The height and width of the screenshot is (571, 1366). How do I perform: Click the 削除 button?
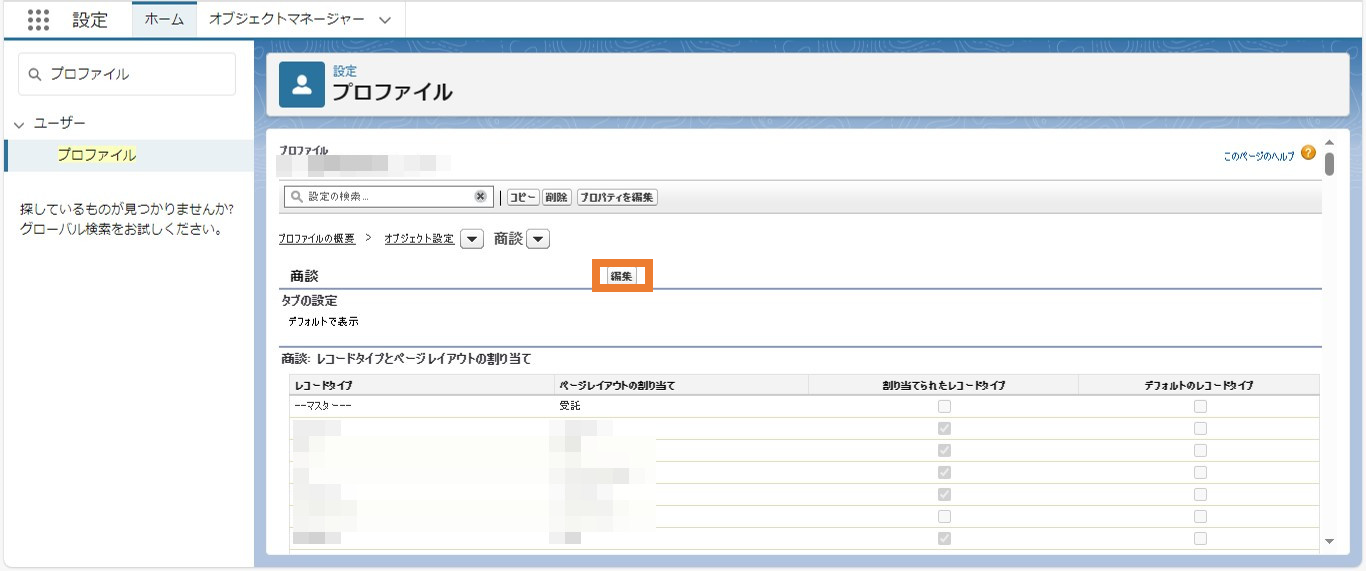coord(556,198)
